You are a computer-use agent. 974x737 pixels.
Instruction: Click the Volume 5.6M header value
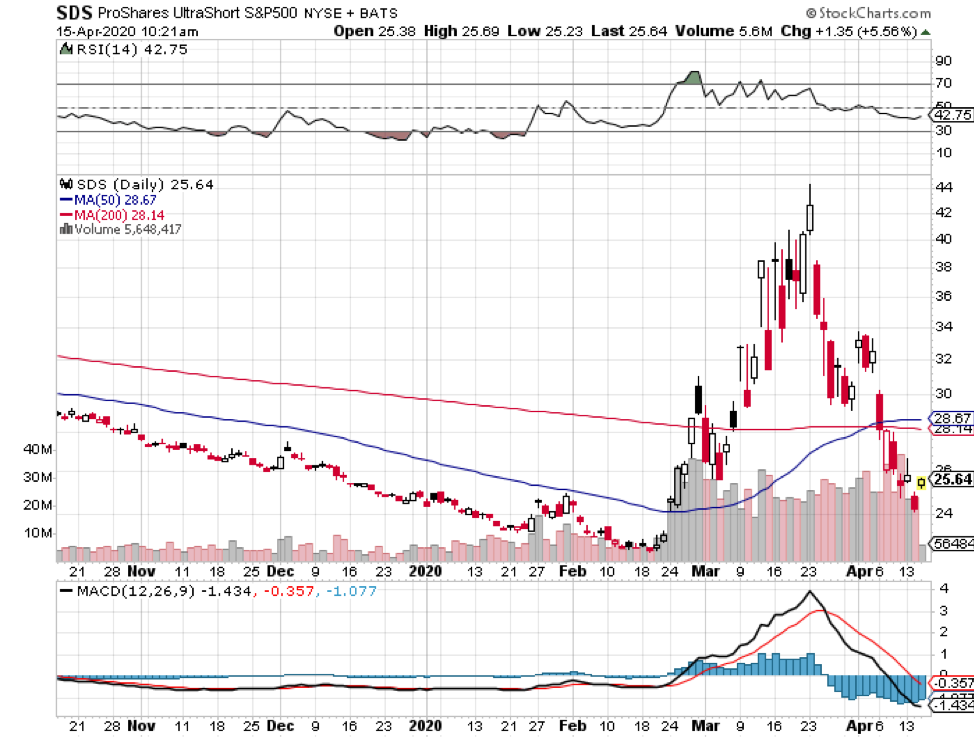point(724,31)
